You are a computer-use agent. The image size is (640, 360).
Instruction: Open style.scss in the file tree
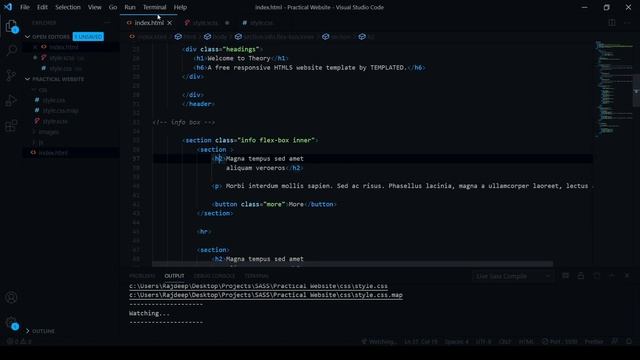[x=55, y=122]
